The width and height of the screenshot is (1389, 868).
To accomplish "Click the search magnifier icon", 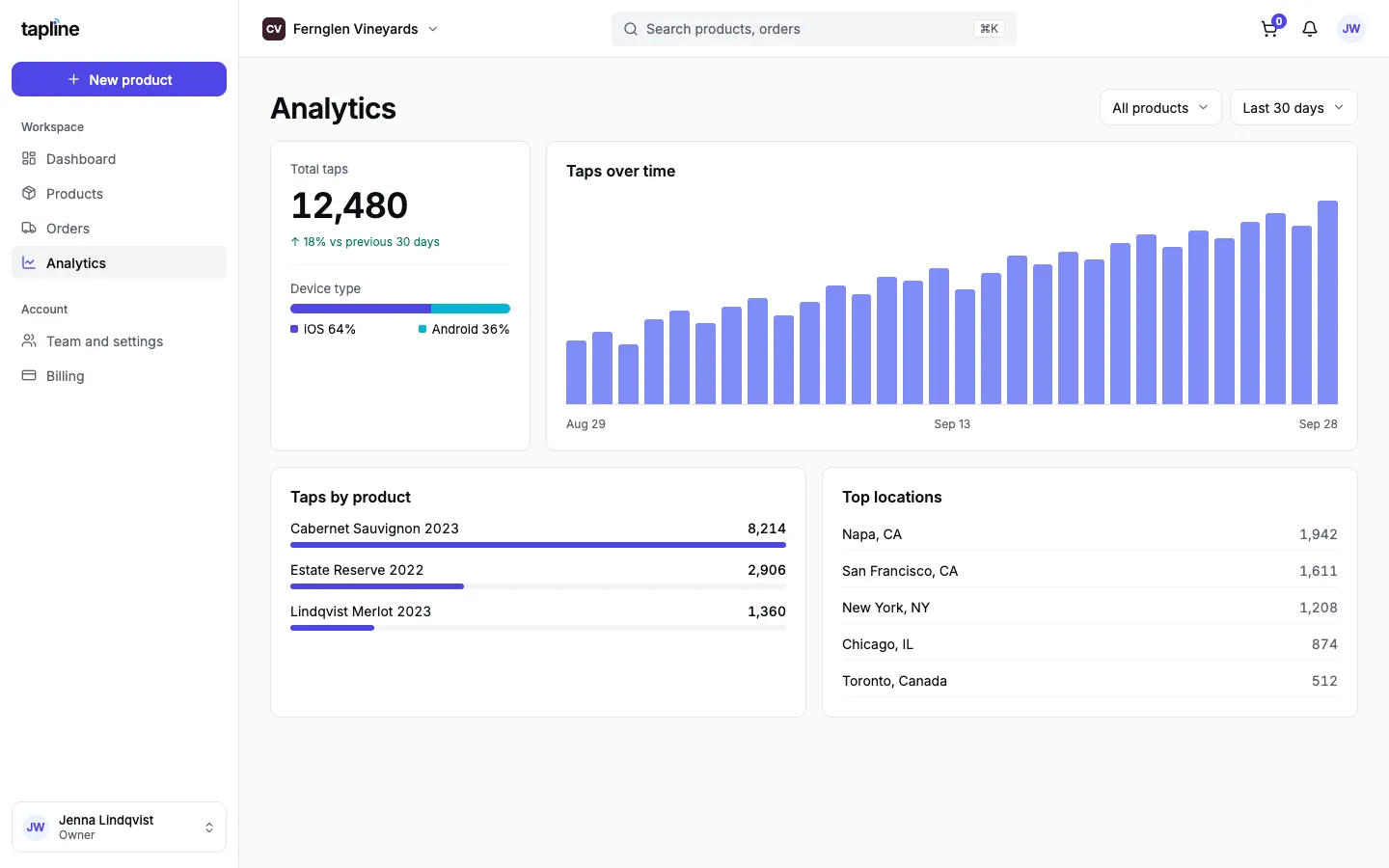I will point(631,29).
